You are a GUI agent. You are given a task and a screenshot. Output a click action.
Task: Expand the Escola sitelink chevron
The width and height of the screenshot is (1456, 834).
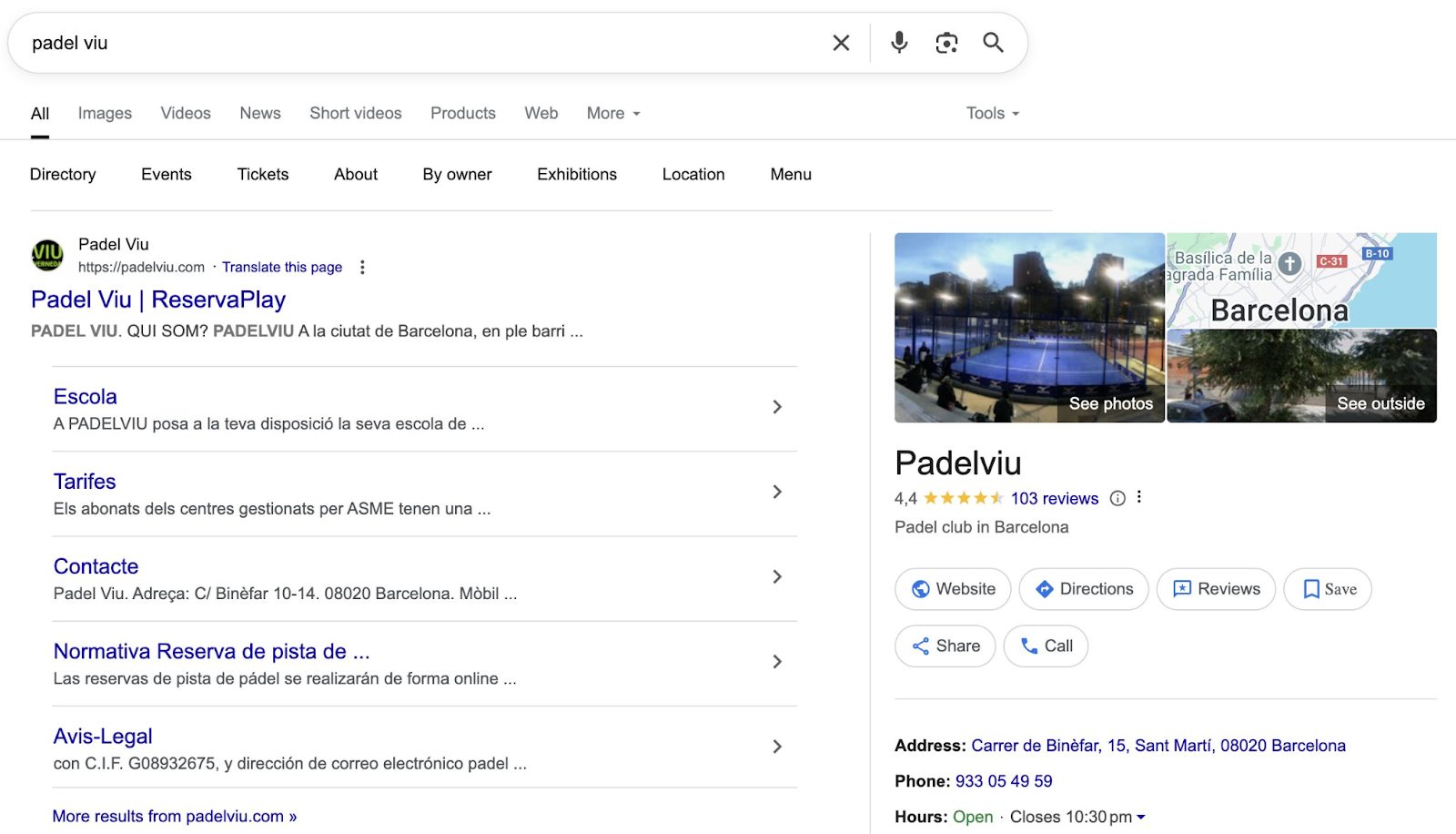(776, 407)
